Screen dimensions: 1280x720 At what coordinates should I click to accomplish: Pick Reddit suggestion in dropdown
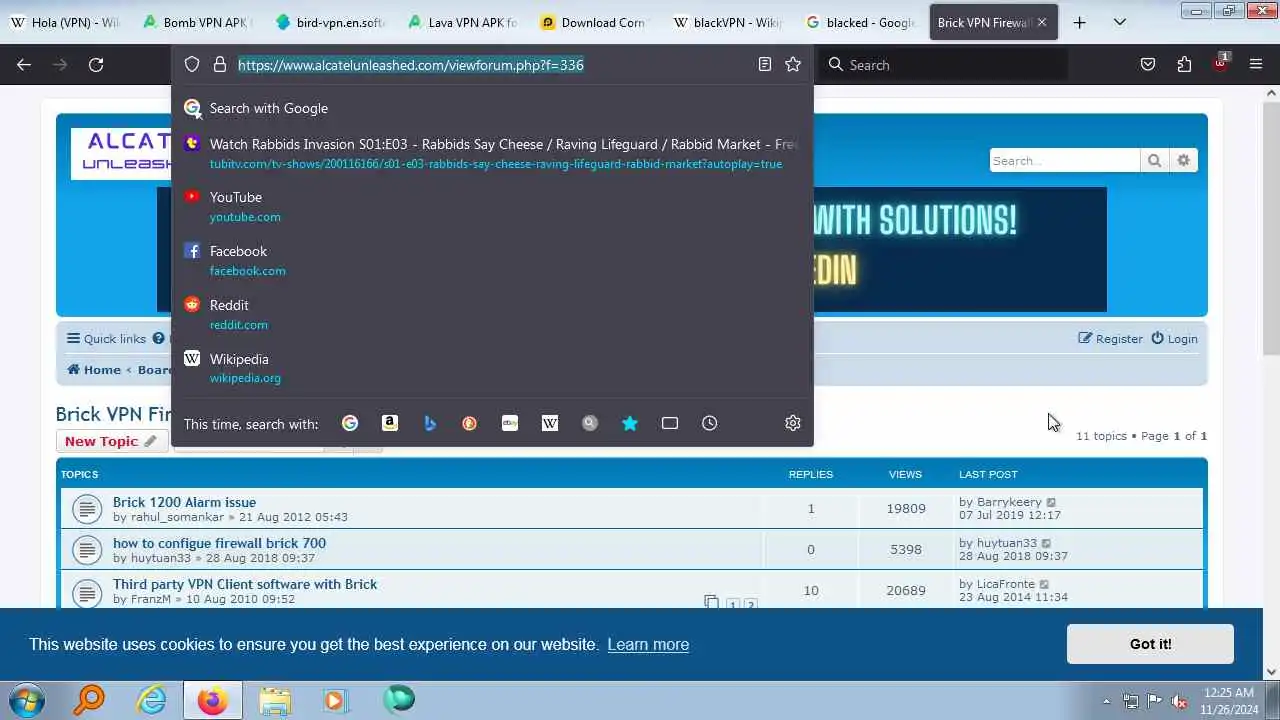coord(492,314)
